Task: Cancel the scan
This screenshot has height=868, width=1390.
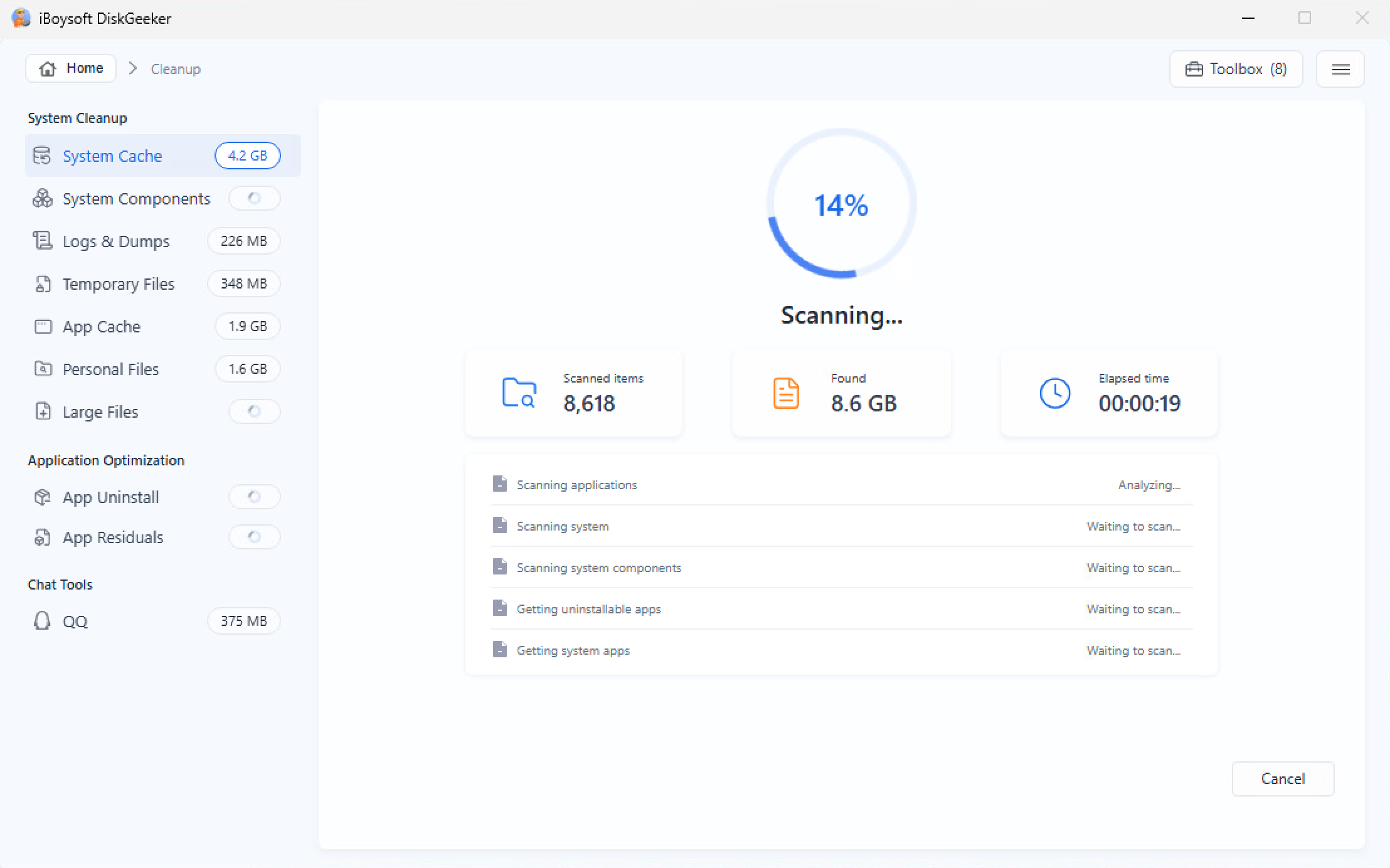Action: pos(1283,778)
